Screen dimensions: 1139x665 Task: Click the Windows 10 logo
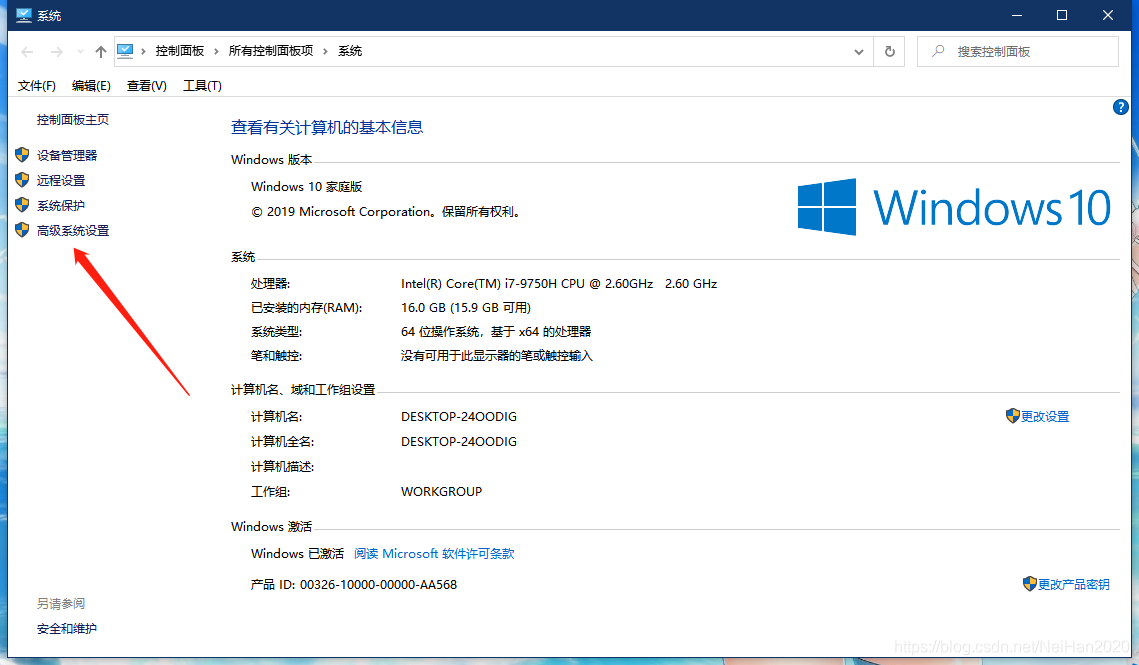[x=954, y=207]
